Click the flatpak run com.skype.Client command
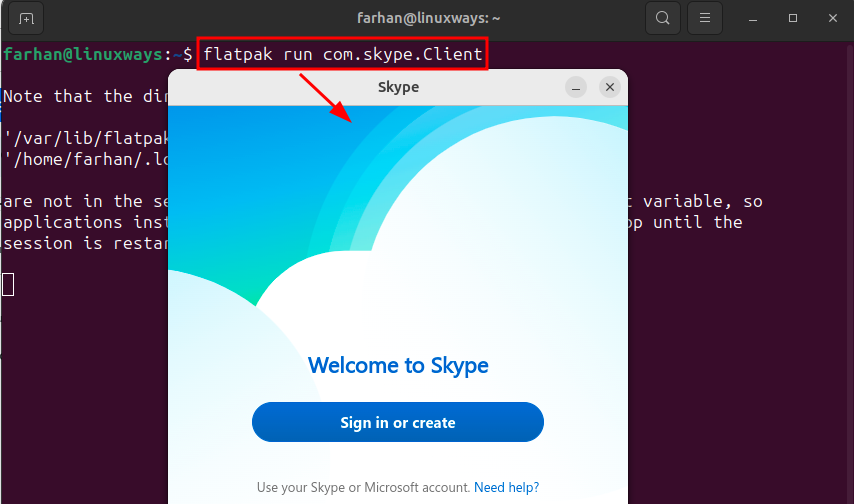The height and width of the screenshot is (504, 854). pos(343,54)
